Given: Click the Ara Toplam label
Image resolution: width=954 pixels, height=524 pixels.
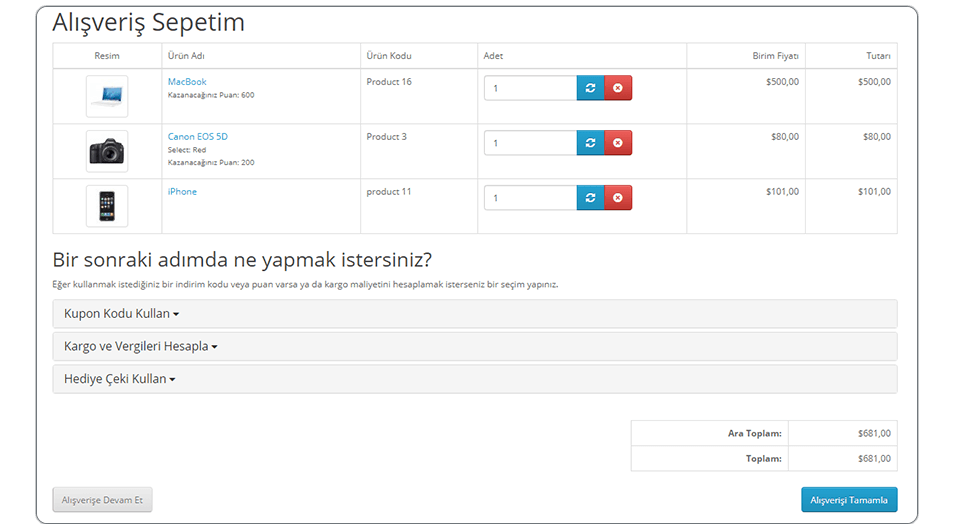Looking at the screenshot, I should coord(754,433).
